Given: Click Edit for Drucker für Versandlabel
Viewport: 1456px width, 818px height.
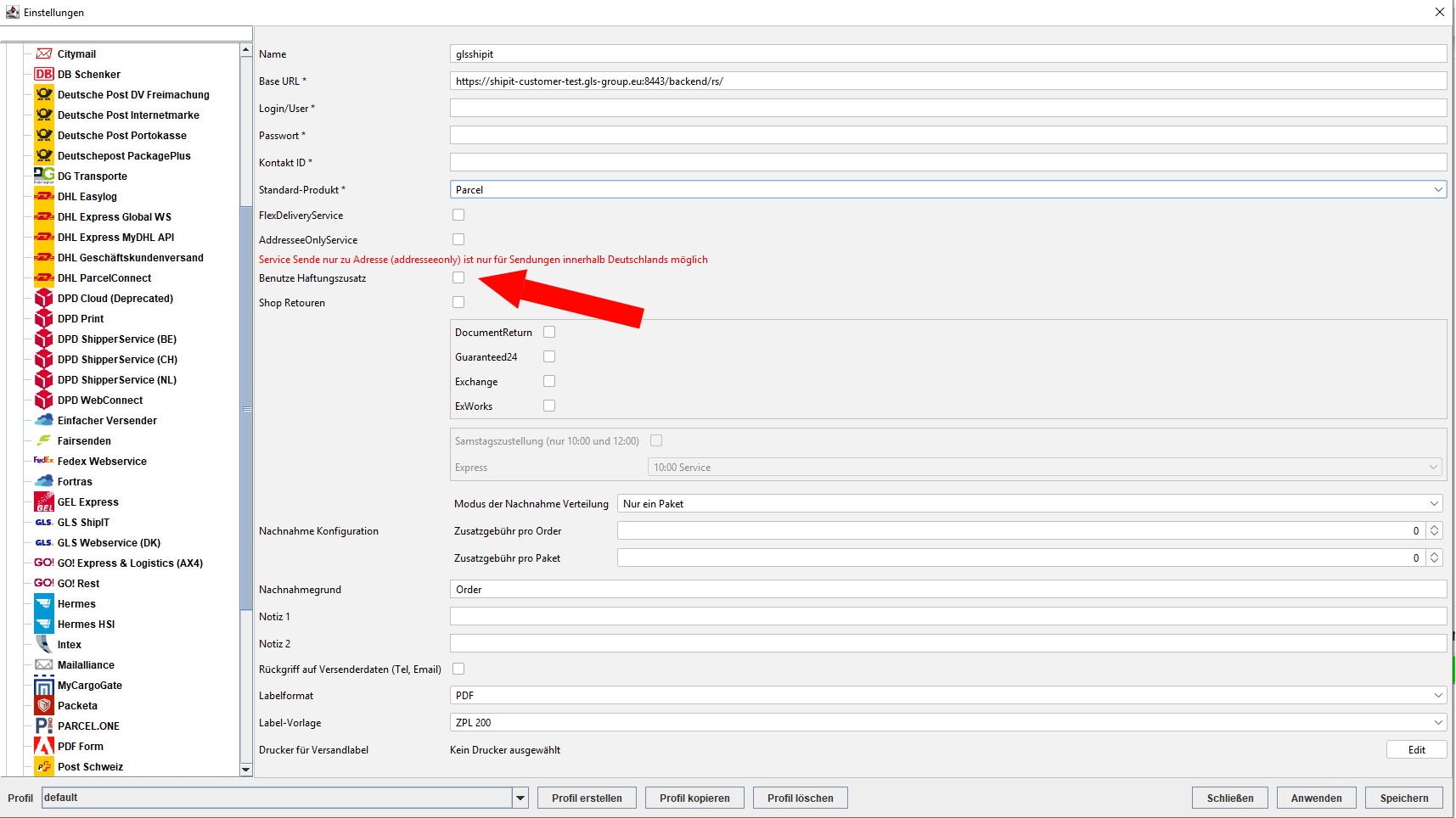Looking at the screenshot, I should [1417, 749].
